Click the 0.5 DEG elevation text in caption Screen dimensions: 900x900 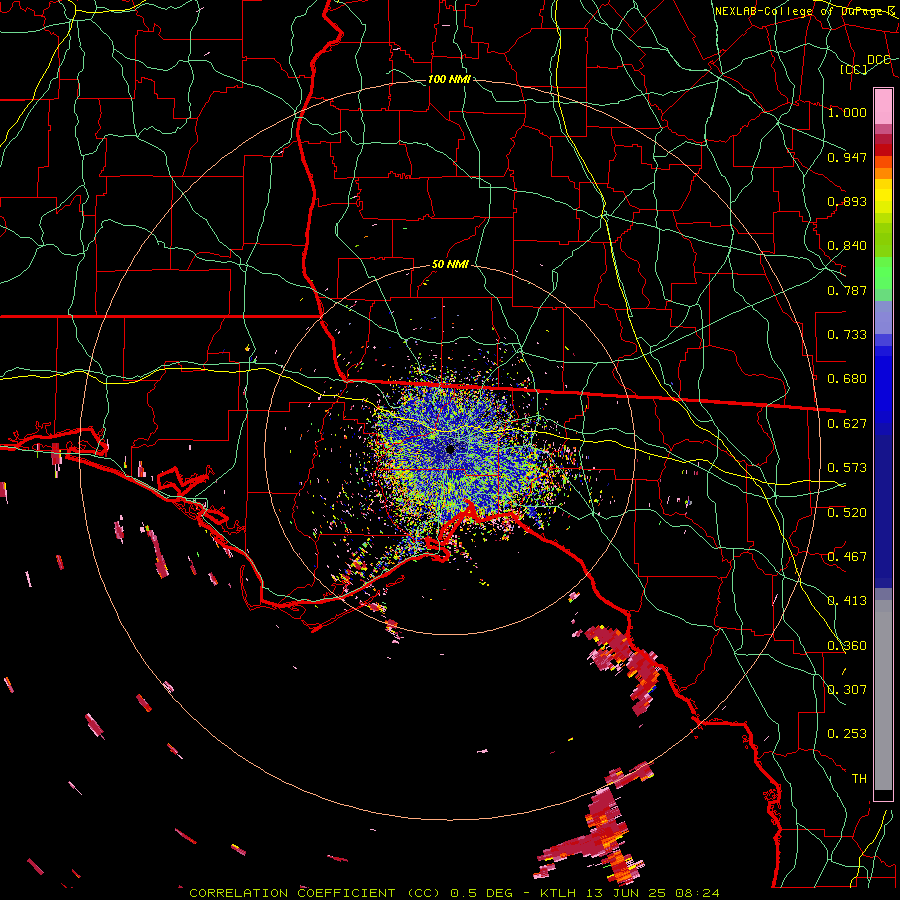click(x=481, y=893)
